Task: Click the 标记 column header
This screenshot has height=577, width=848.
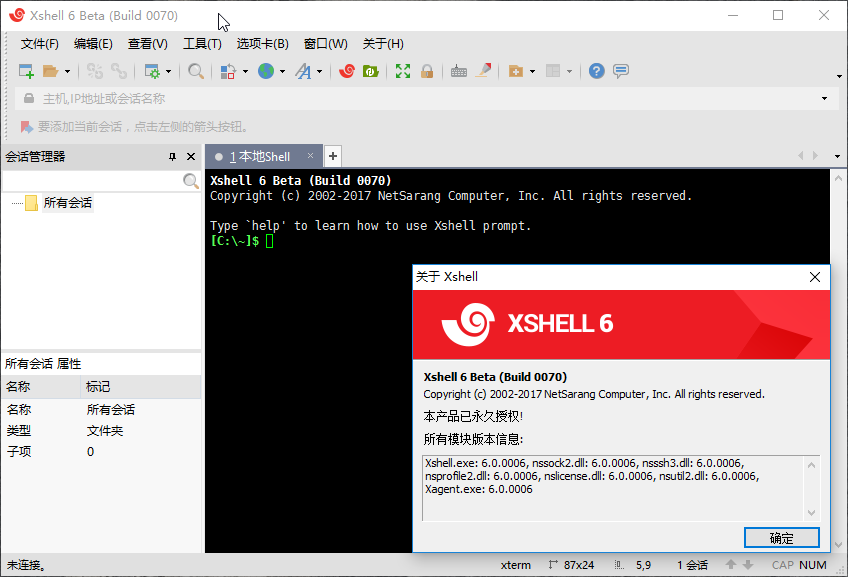Action: (141, 387)
